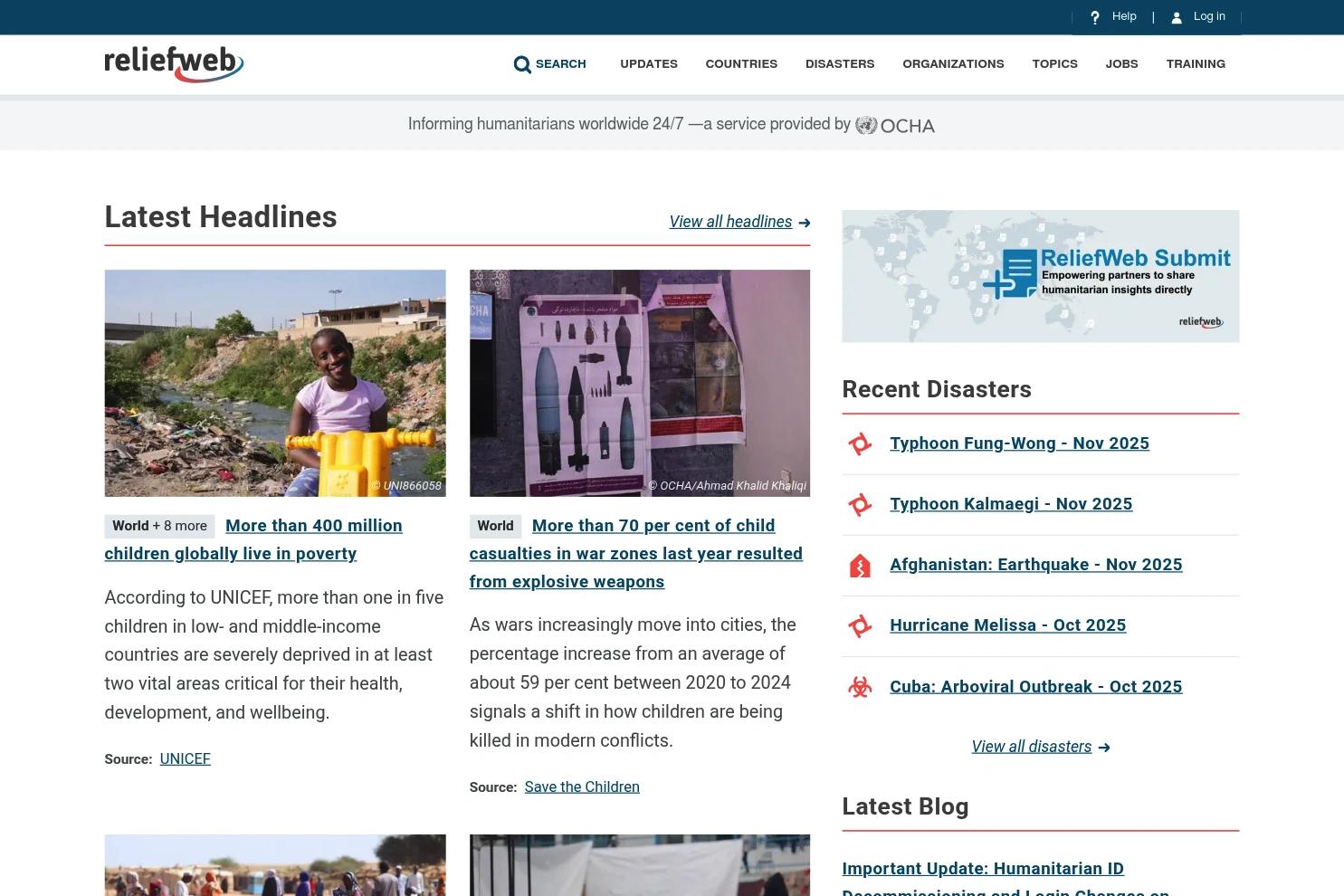Follow the View all disasters link
Image resolution: width=1344 pixels, height=896 pixels.
[1032, 747]
